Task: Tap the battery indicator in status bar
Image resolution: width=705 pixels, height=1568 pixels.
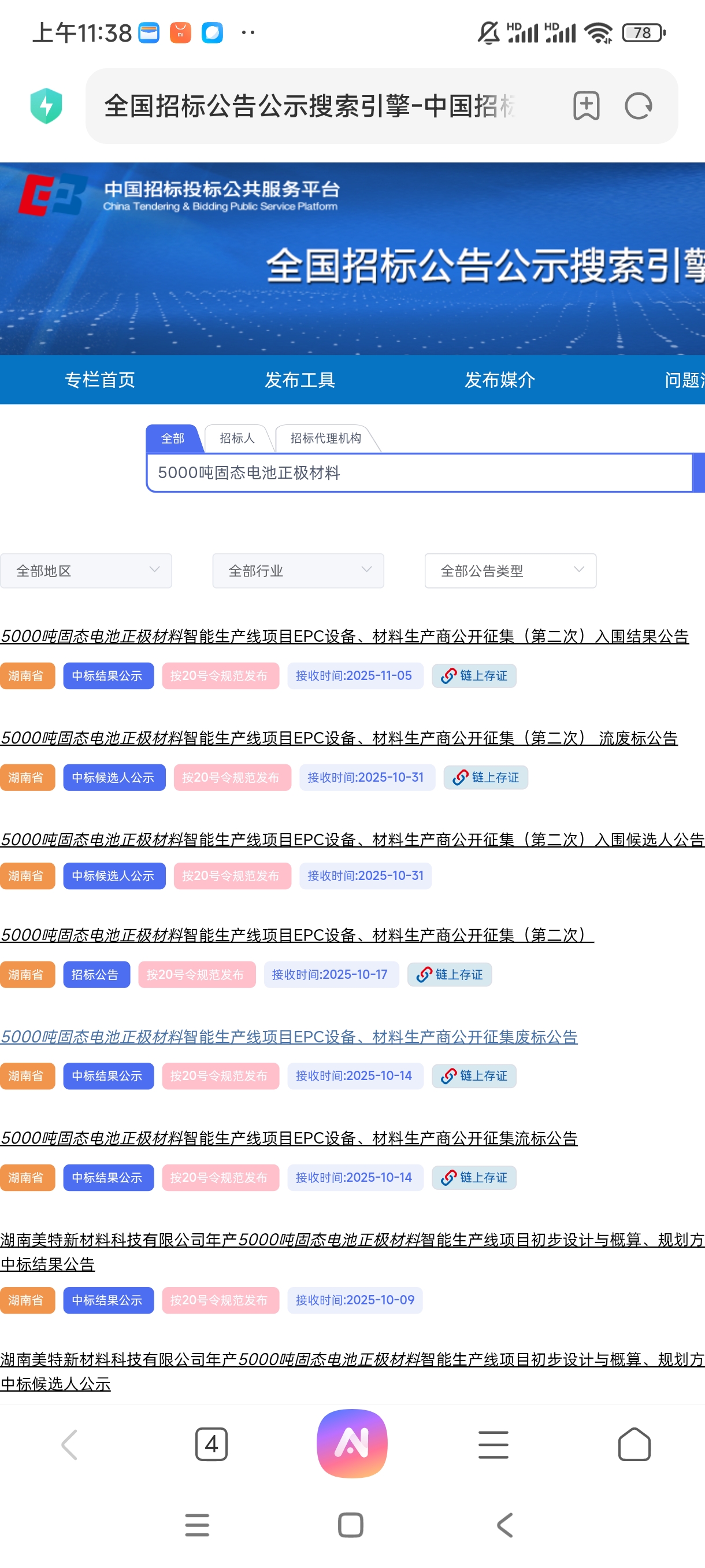Action: pos(644,32)
